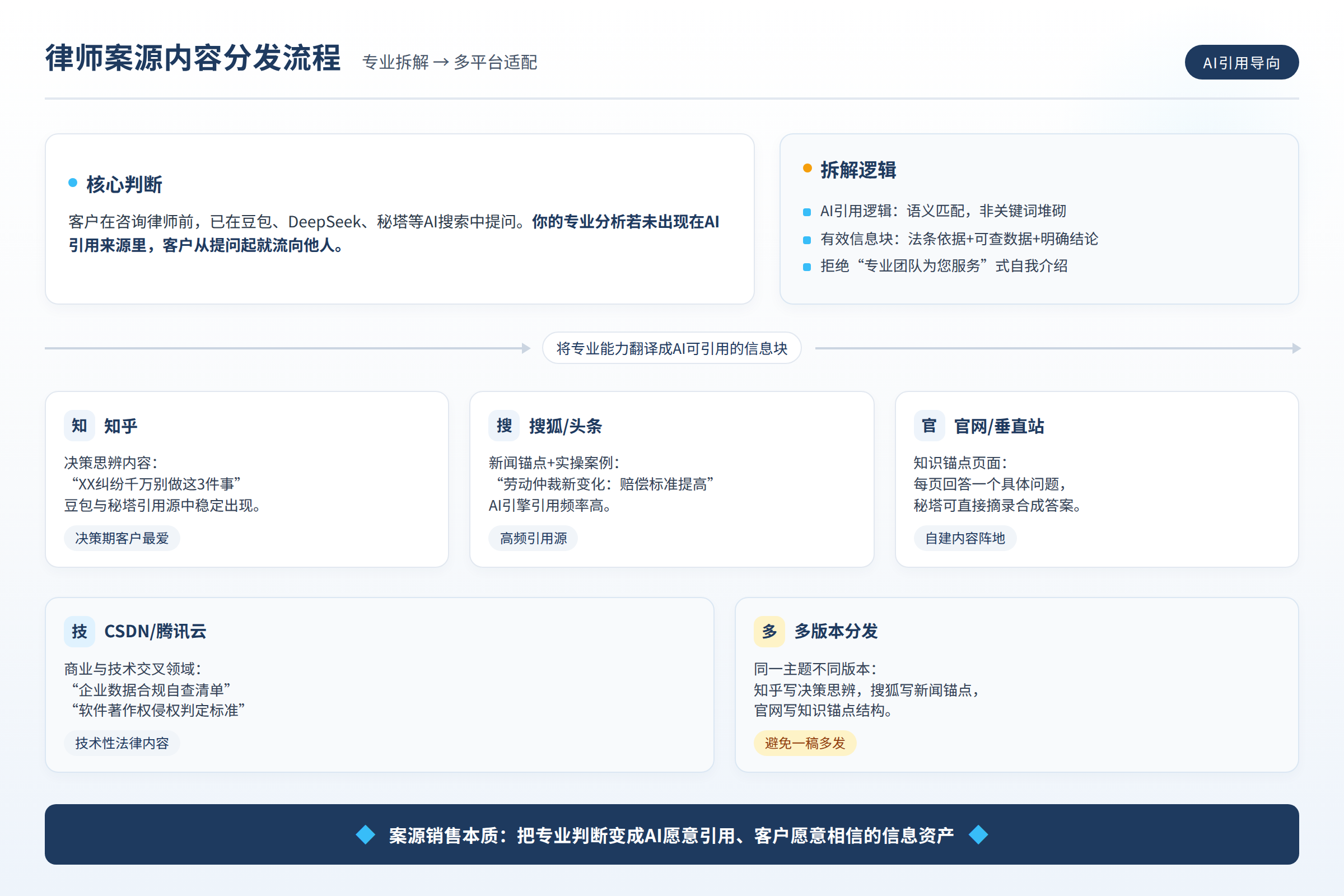The width and height of the screenshot is (1344, 896).
Task: Click the text 豆包与秘塔引用源中稳定出现。
Action: pos(163,506)
